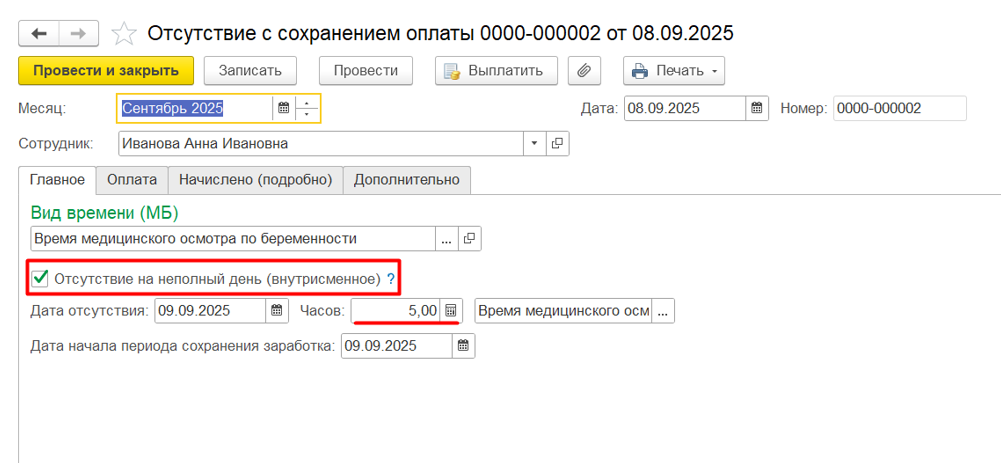Click the forward navigation arrow
Viewport: 1001px width, 463px height.
click(78, 33)
